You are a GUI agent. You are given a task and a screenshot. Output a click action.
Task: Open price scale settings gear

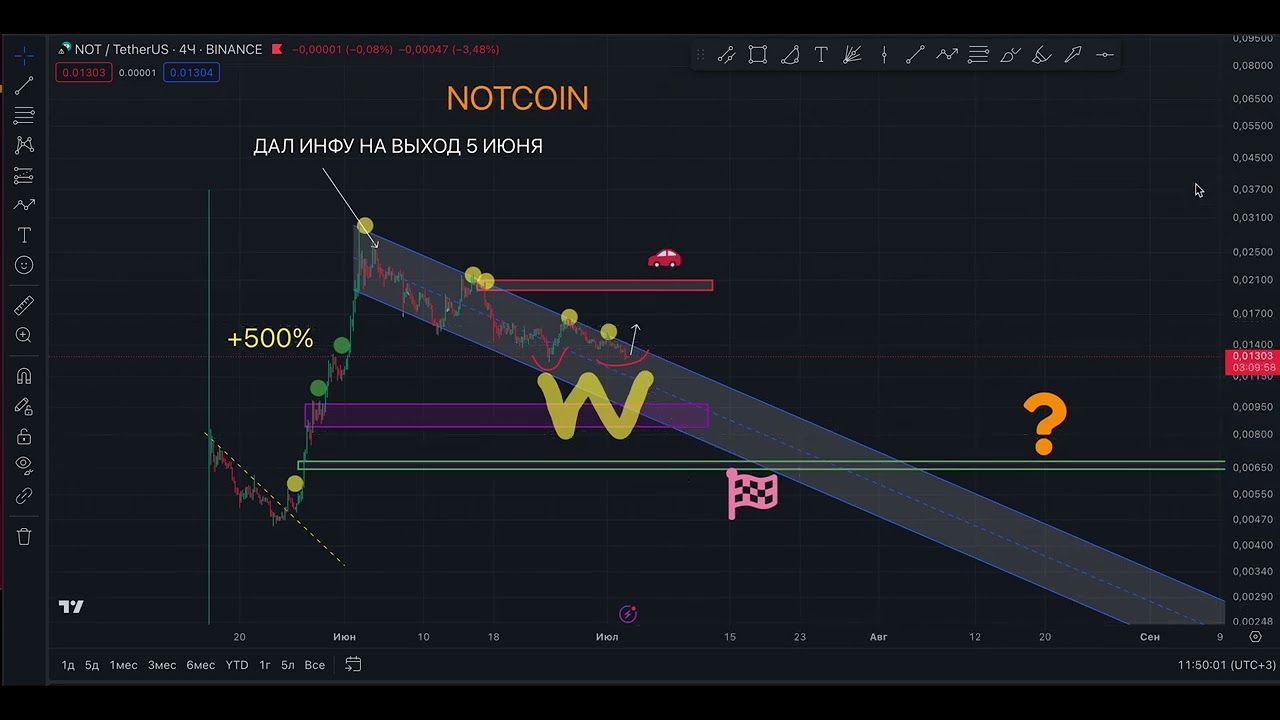[x=1256, y=636]
